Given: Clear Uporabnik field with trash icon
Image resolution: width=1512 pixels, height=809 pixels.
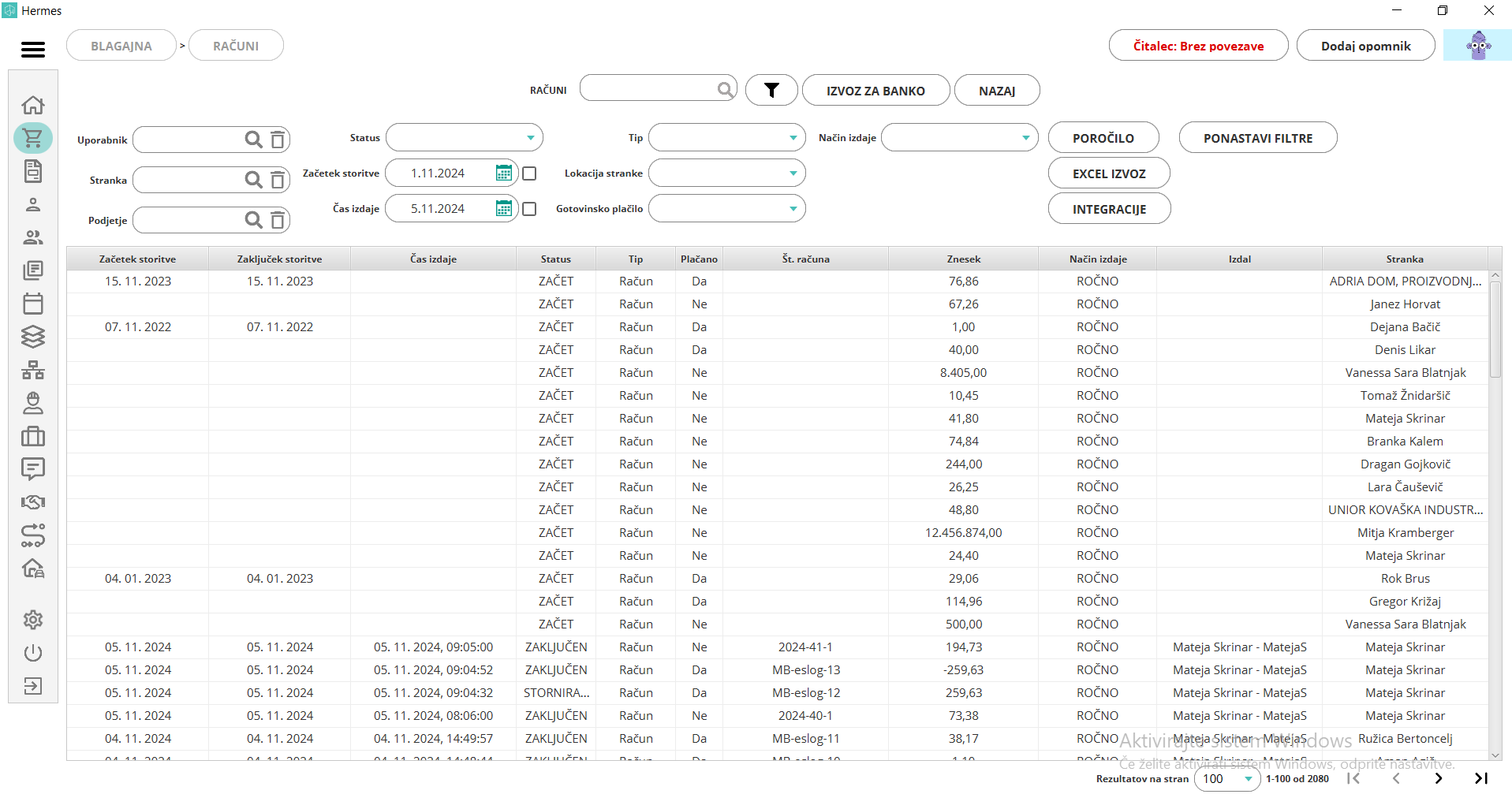Looking at the screenshot, I should [278, 140].
